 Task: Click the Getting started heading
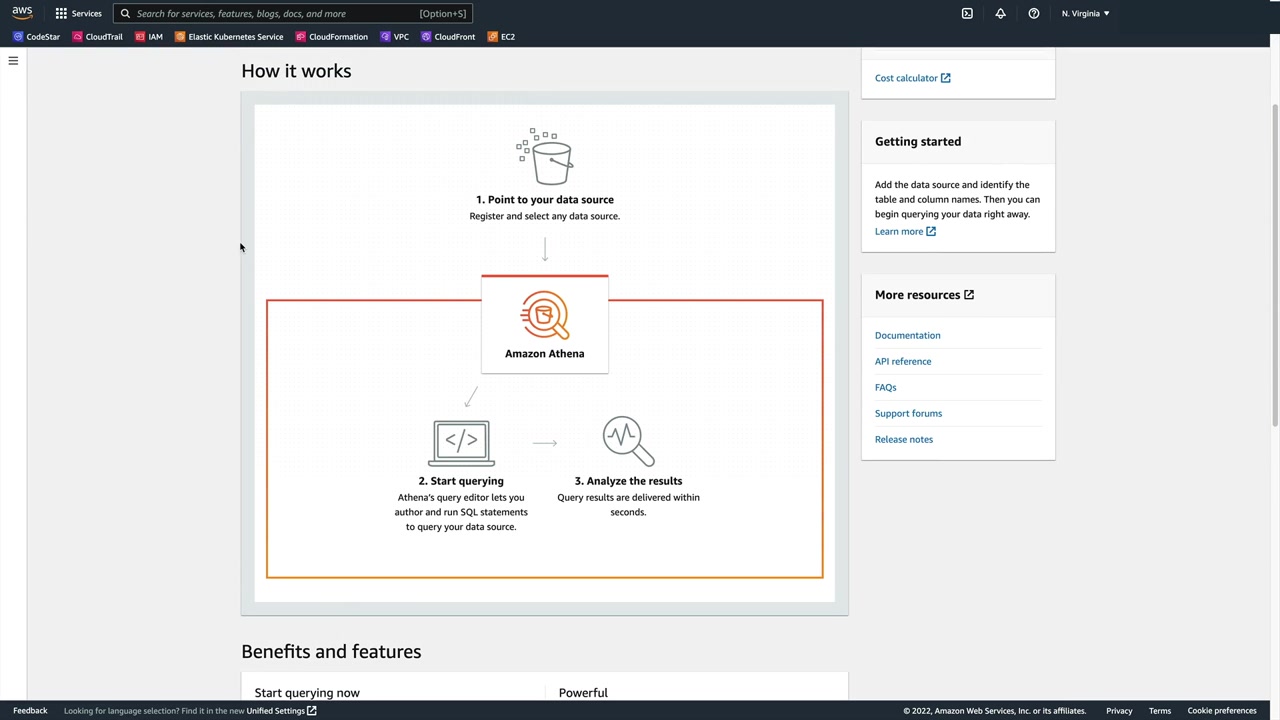918,142
